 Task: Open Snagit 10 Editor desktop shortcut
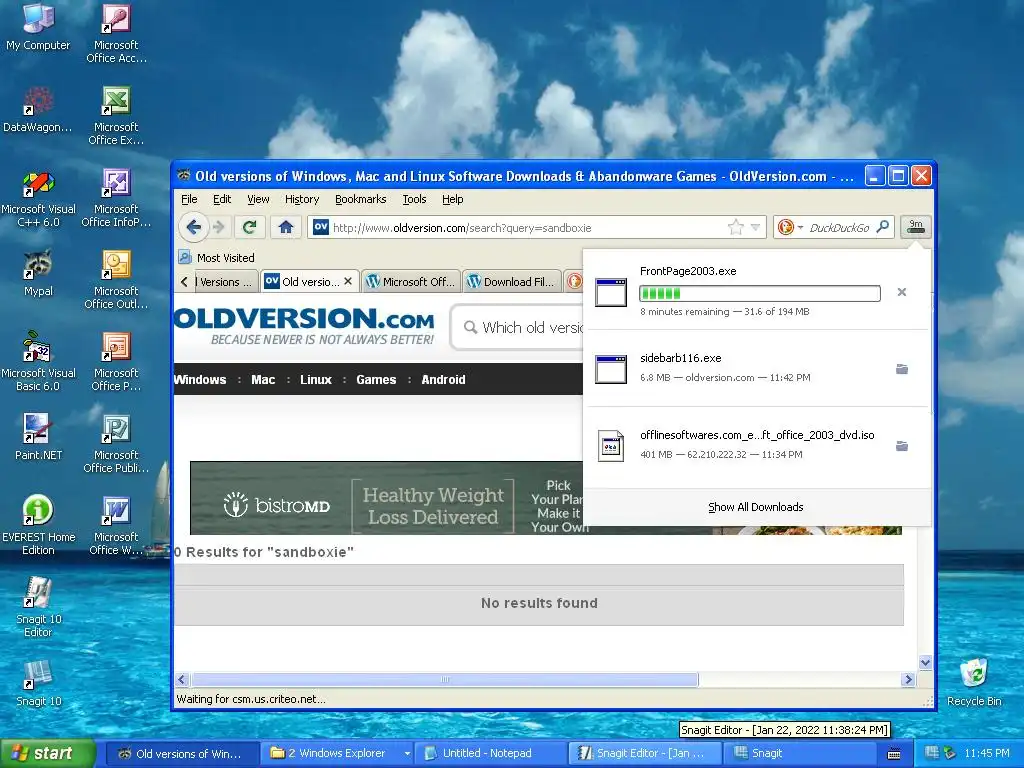(38, 607)
